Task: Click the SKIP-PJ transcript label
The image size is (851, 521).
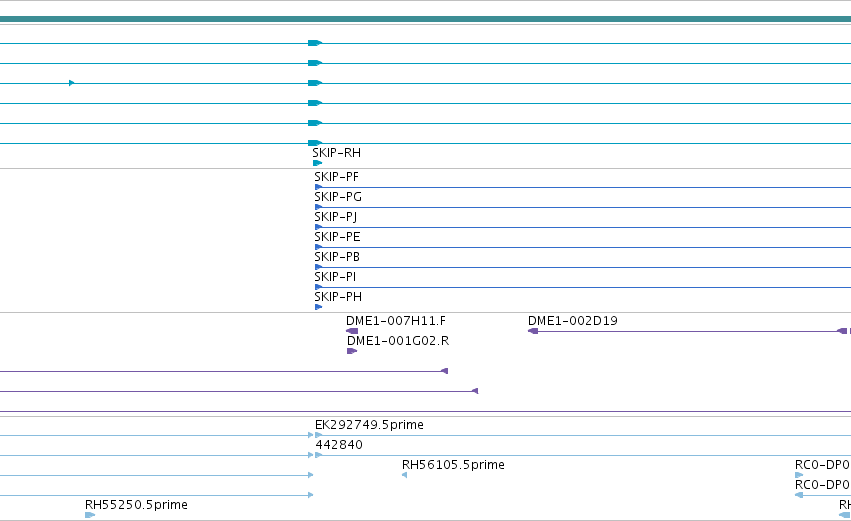Action: coord(335,217)
